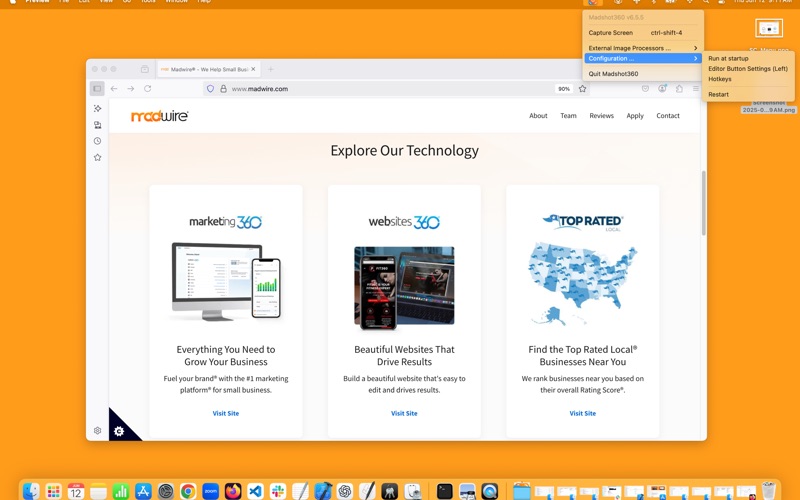Open the App Store from the Dock

click(x=143, y=491)
